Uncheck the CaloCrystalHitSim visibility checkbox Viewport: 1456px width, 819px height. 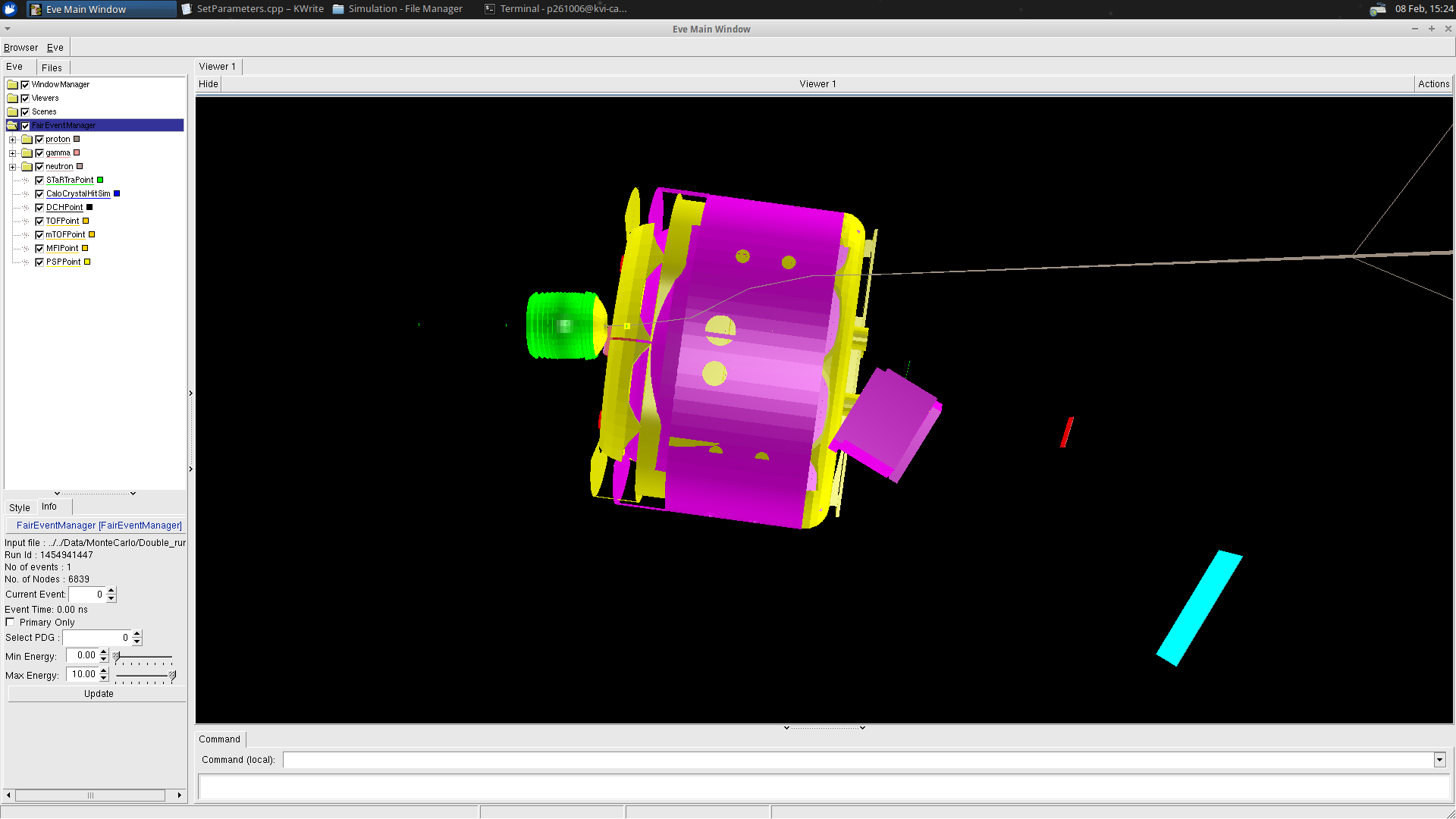tap(39, 194)
